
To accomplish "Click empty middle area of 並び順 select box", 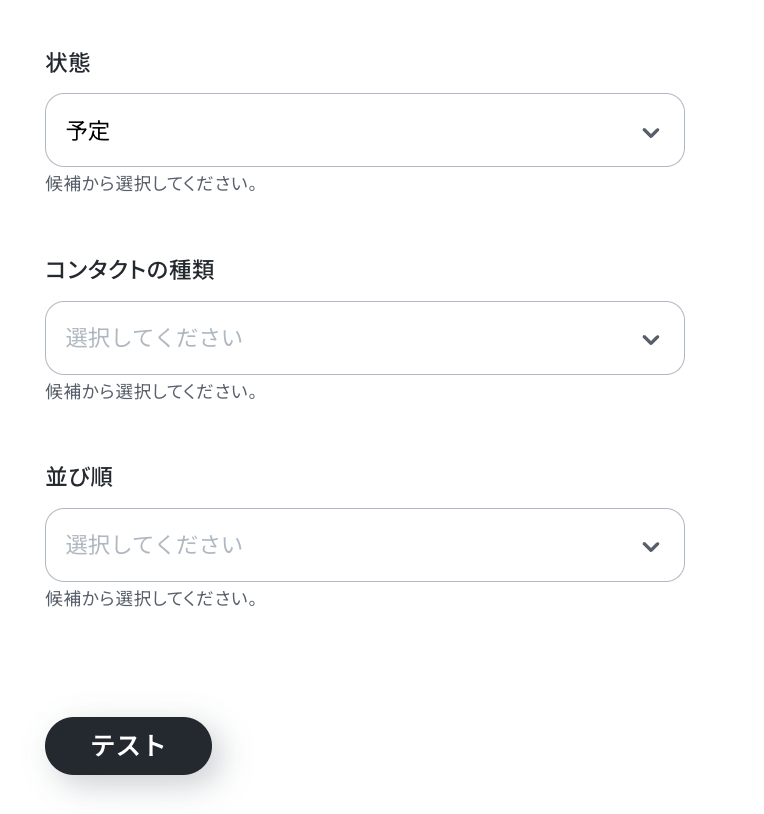I will pyautogui.click(x=430, y=545).
